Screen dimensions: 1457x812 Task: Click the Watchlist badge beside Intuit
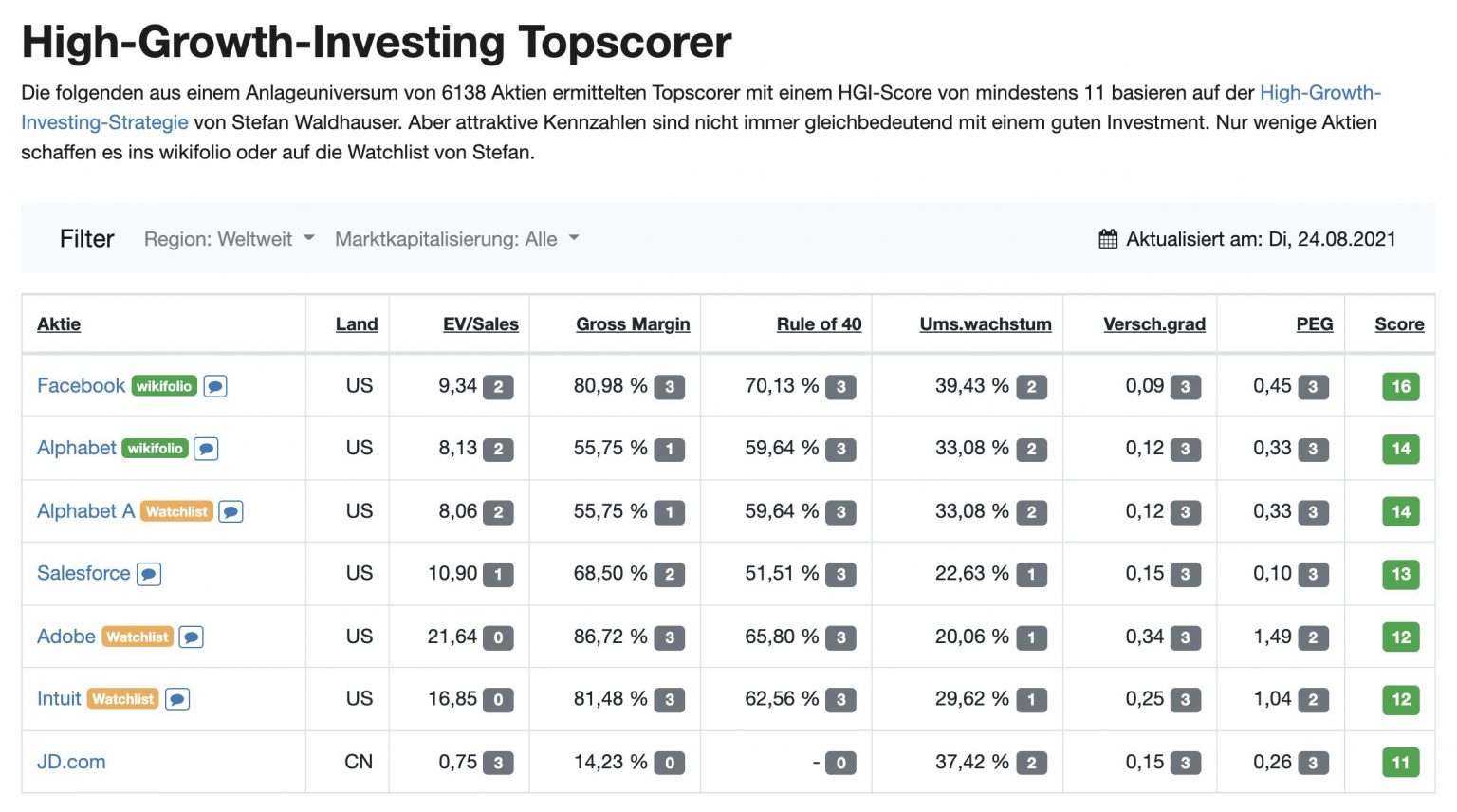[123, 699]
